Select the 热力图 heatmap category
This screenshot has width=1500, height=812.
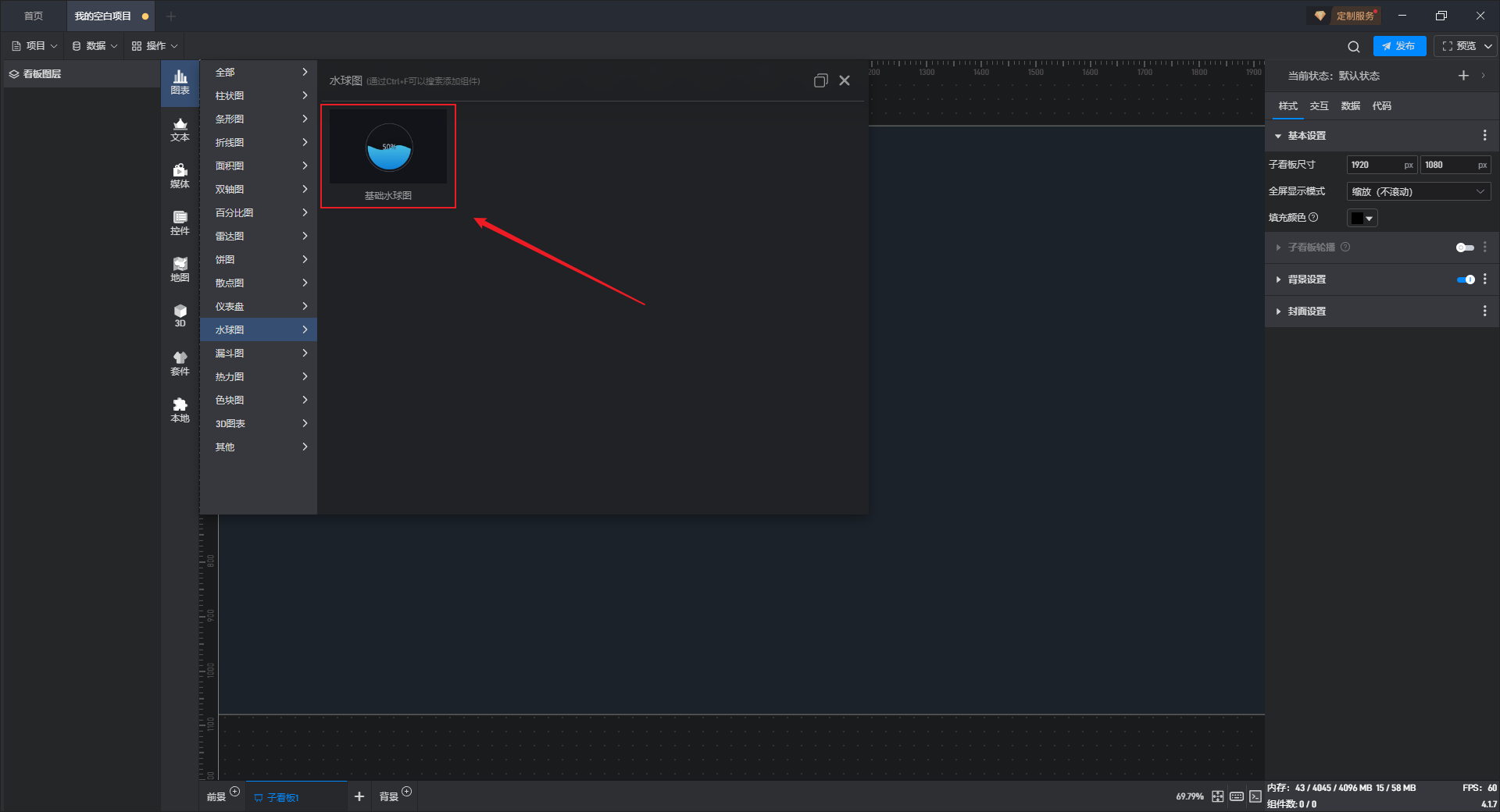[x=259, y=376]
